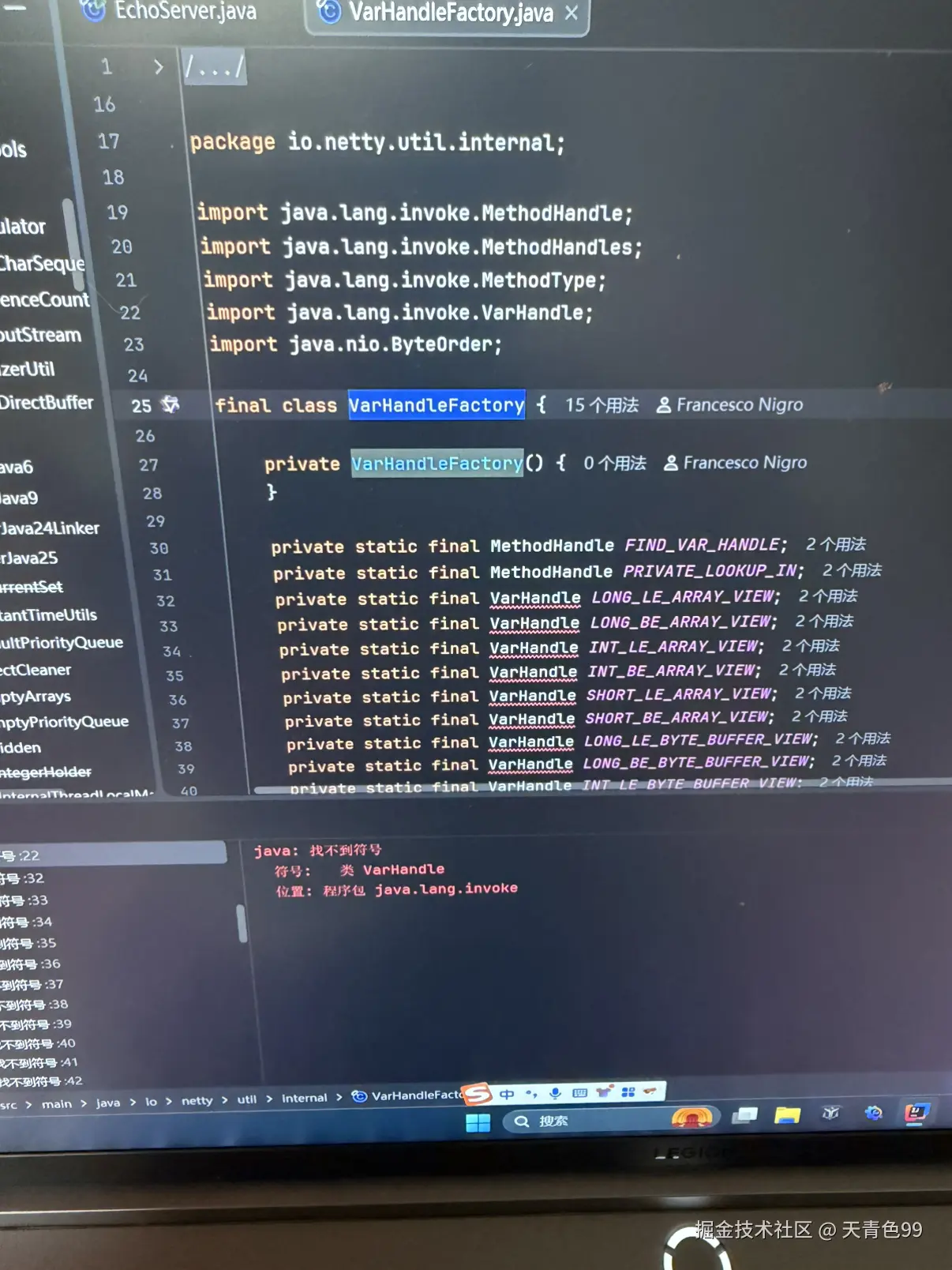Click Francesco Nigro author hint on class line
952x1270 pixels.
[730, 405]
